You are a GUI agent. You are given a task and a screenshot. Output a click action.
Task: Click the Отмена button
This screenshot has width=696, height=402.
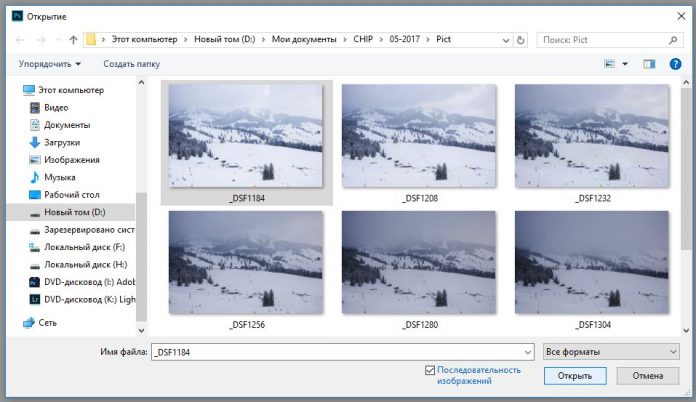(x=648, y=376)
